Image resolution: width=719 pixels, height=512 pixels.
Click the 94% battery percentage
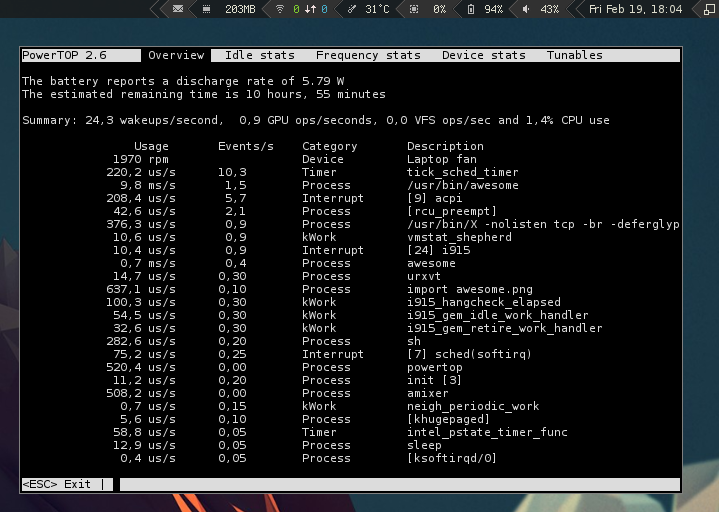(x=493, y=9)
